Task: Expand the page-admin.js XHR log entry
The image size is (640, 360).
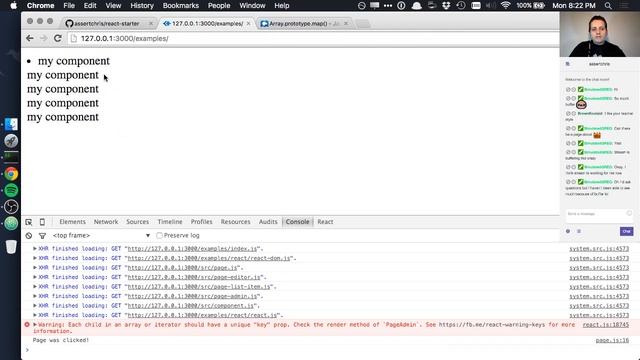Action: point(35,296)
